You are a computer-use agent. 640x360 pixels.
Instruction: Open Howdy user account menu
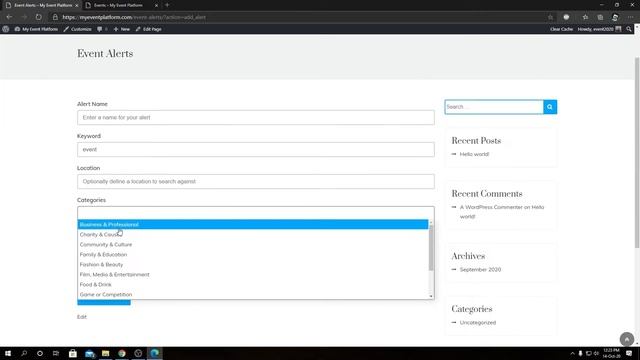(599, 29)
